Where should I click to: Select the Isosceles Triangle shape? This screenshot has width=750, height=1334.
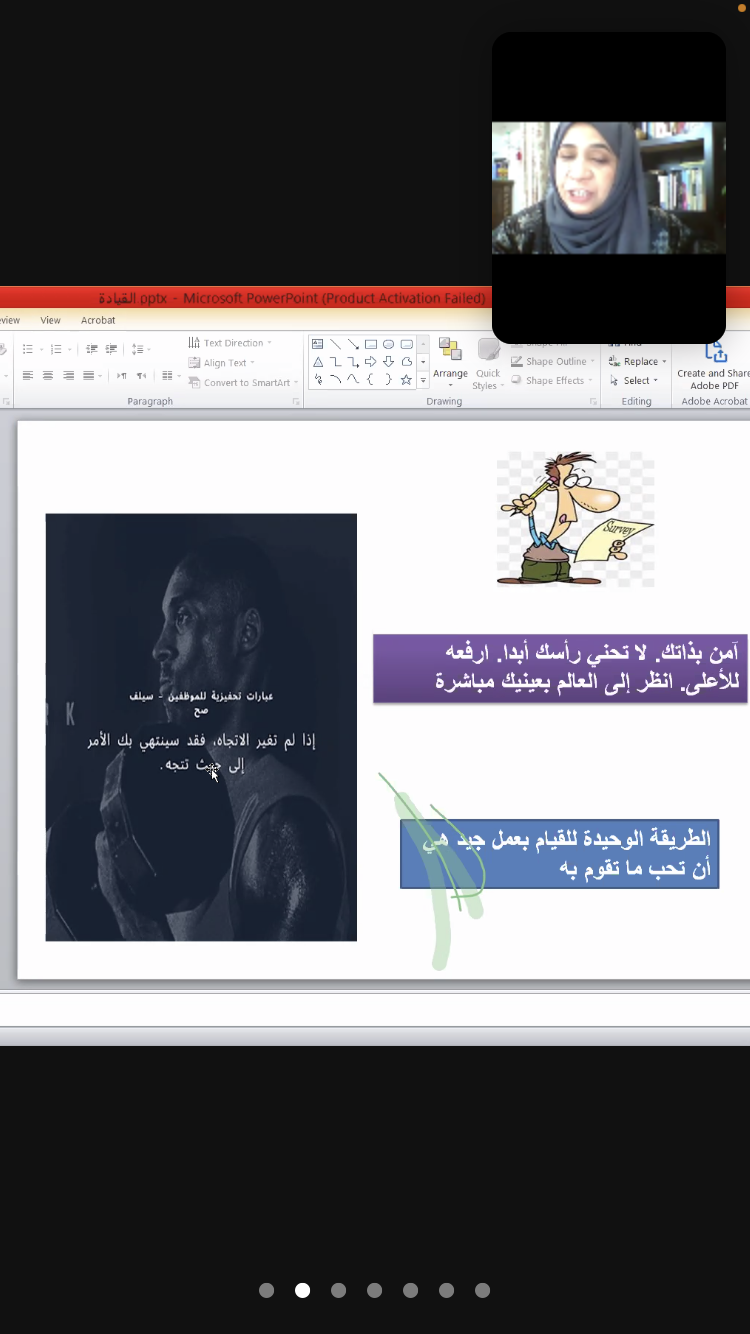coord(317,362)
